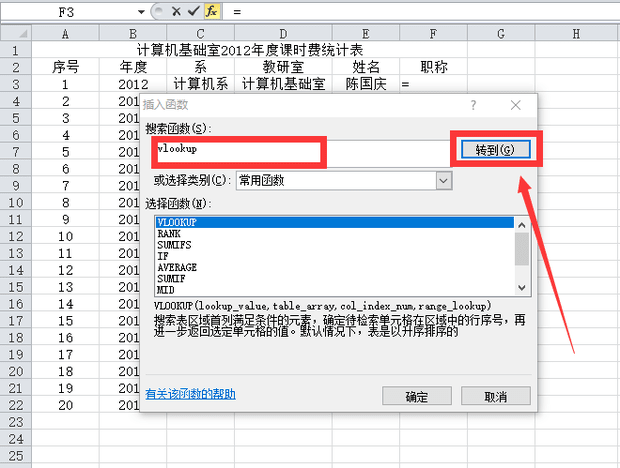Click the cancel X icon in formula bar
This screenshot has width=620, height=468.
coord(177,10)
